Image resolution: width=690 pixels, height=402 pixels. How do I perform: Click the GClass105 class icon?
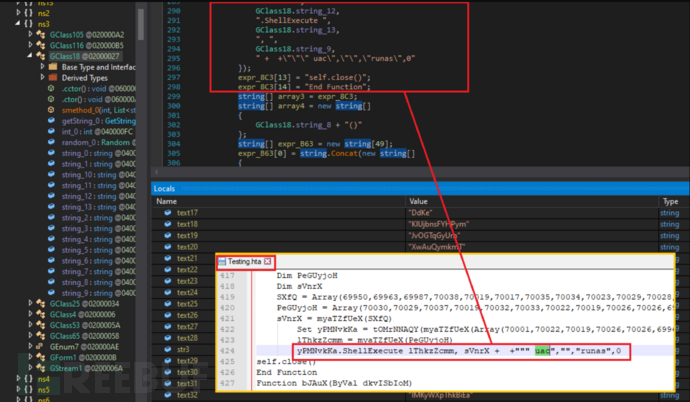pyautogui.click(x=41, y=34)
